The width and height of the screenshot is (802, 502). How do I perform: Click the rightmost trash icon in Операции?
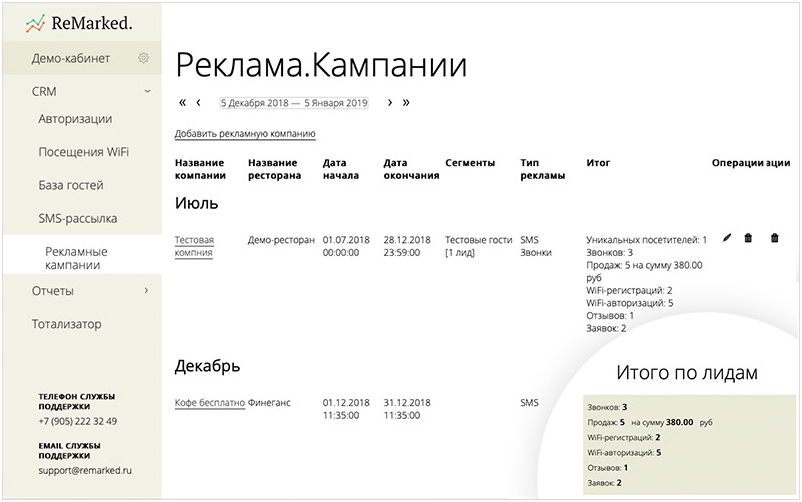click(774, 238)
